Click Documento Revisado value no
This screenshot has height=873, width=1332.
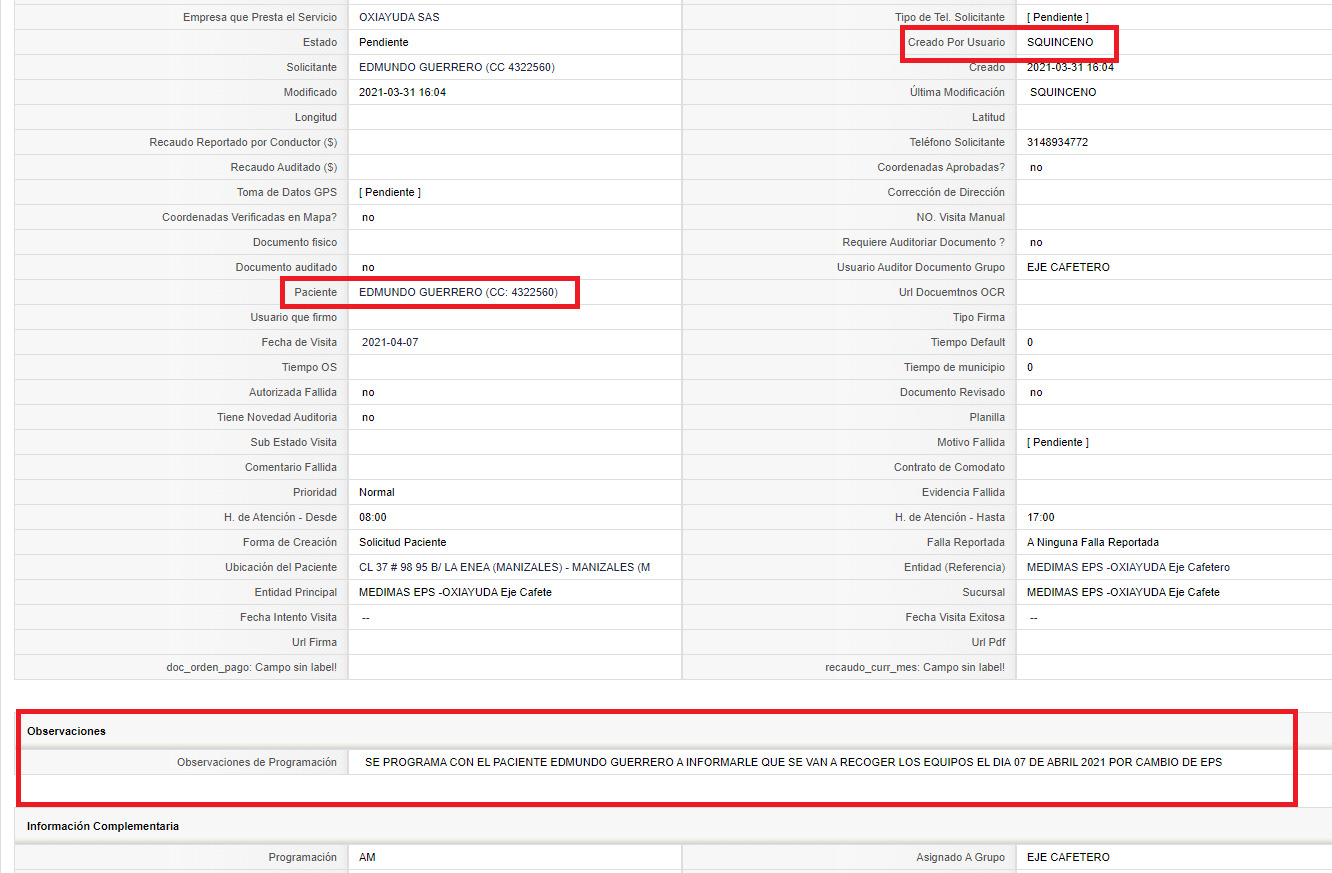(1036, 392)
